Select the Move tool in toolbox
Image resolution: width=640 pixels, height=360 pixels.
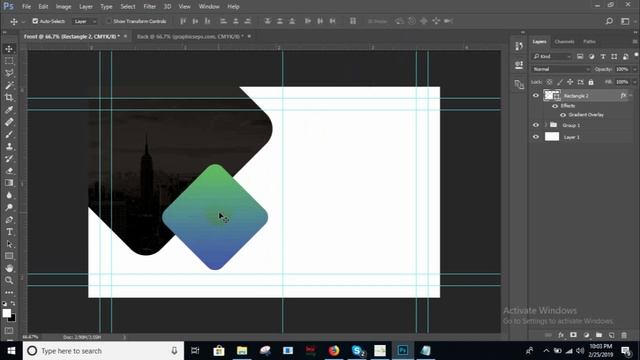click(9, 49)
